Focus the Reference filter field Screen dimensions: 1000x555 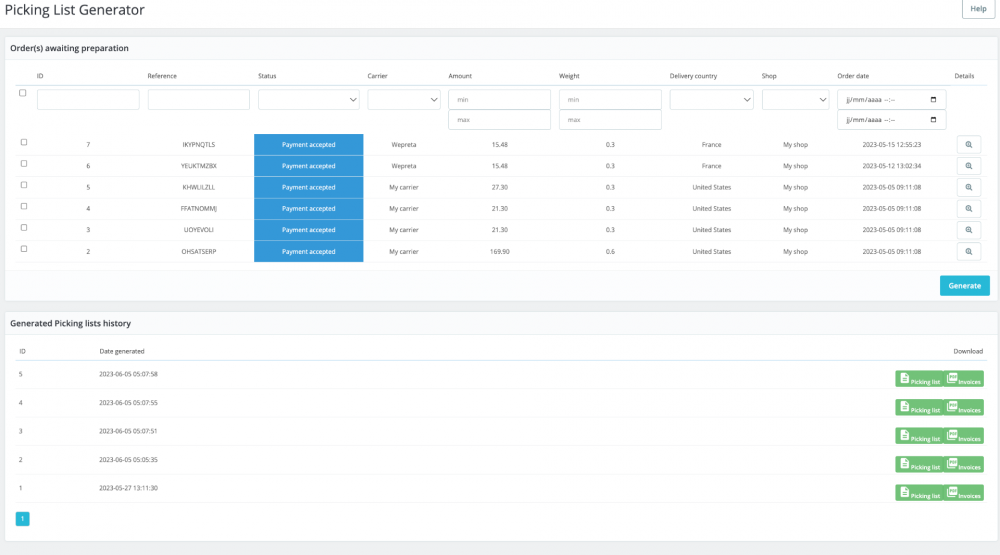(x=198, y=100)
